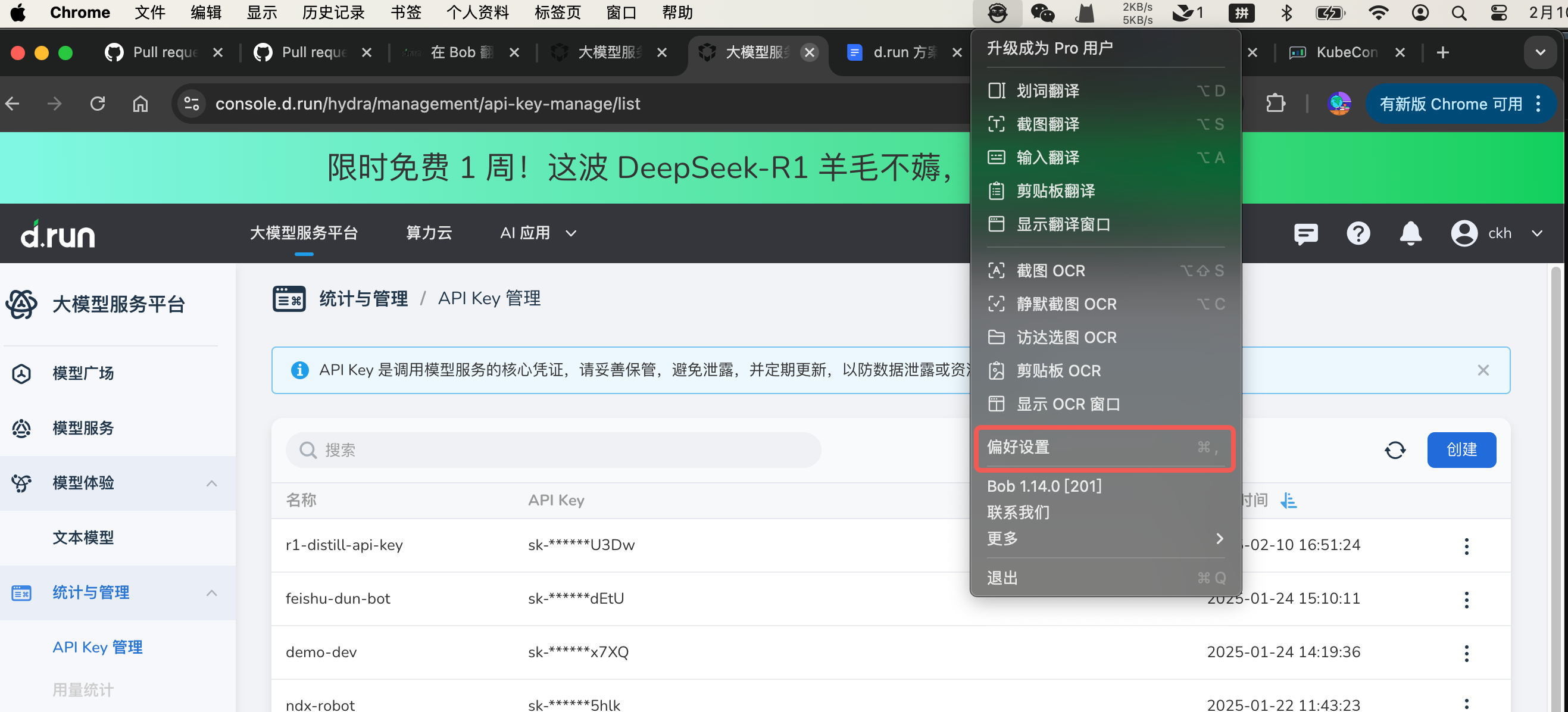Screen dimensions: 1568x712
Task: Open 模型广场 from the sidebar
Action: [83, 373]
